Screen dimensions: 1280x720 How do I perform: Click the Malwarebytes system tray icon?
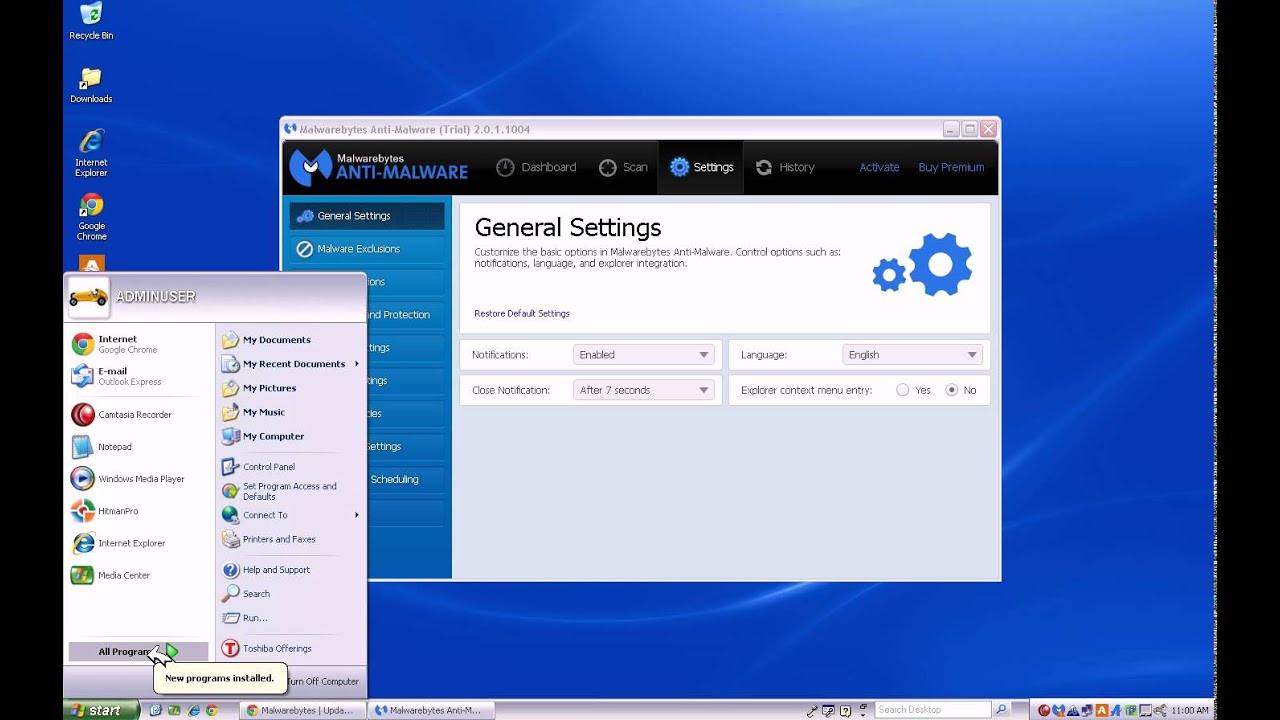click(1058, 710)
